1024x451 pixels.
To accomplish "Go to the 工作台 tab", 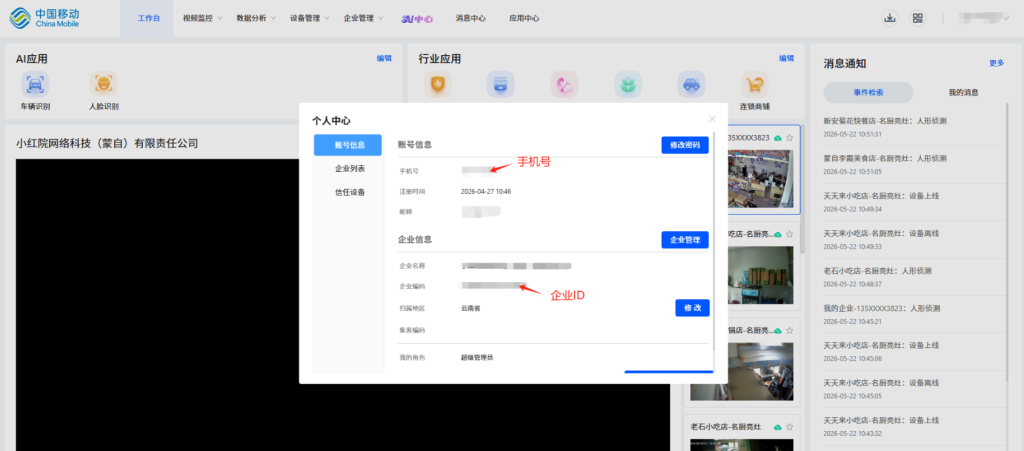I will pos(148,18).
